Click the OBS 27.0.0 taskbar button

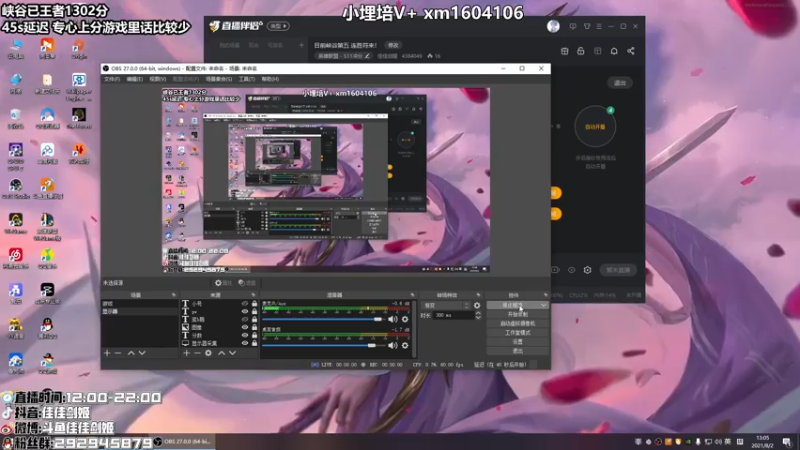183,441
